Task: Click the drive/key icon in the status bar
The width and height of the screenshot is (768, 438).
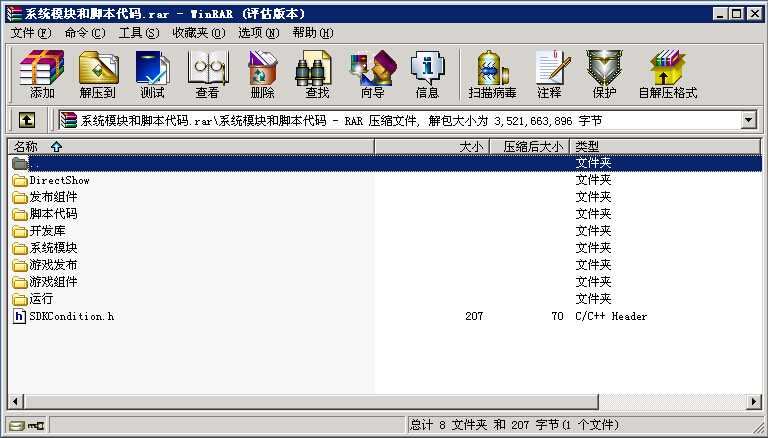Action: [x=27, y=425]
